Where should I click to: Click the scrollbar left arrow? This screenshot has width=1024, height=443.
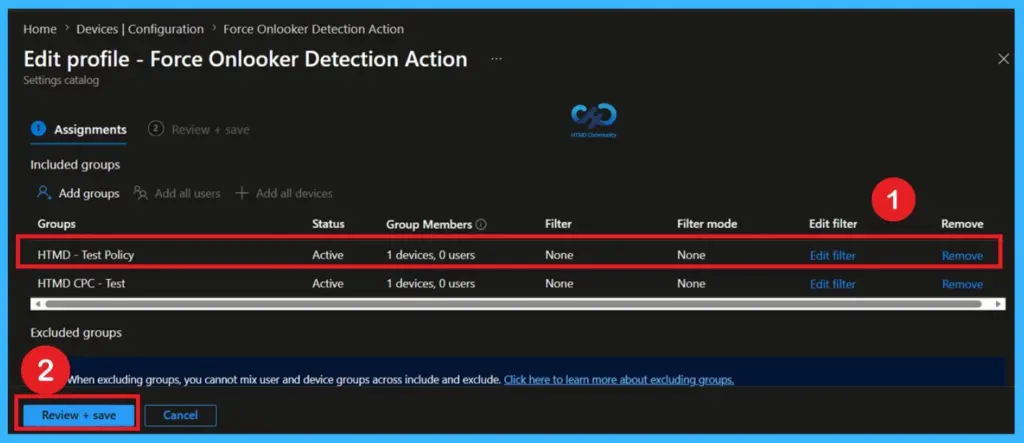click(37, 304)
